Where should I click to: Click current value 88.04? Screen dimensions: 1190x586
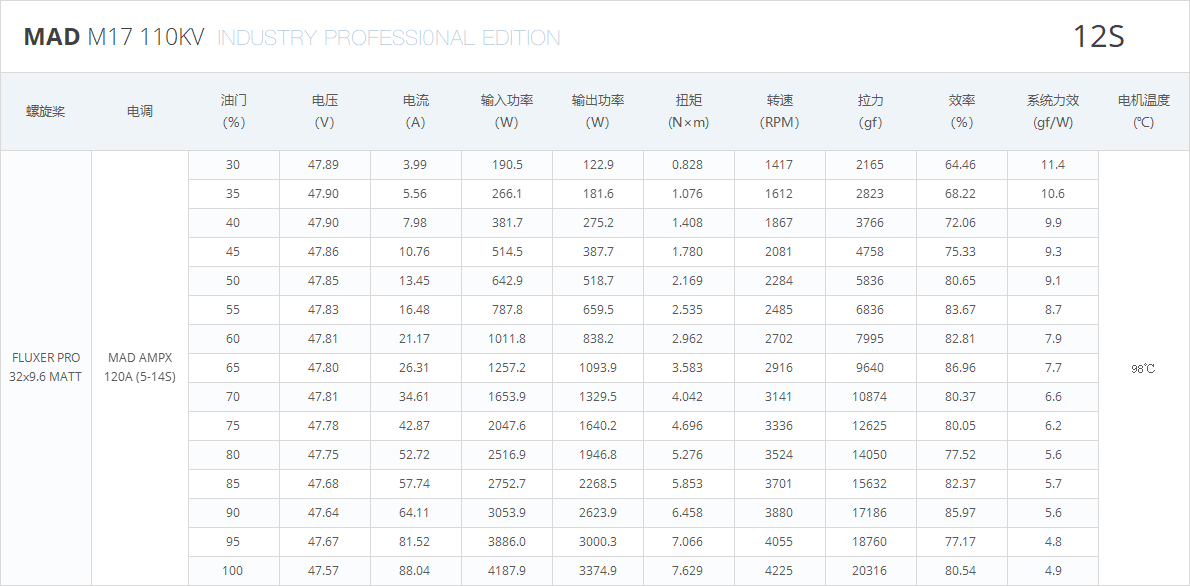(x=414, y=571)
